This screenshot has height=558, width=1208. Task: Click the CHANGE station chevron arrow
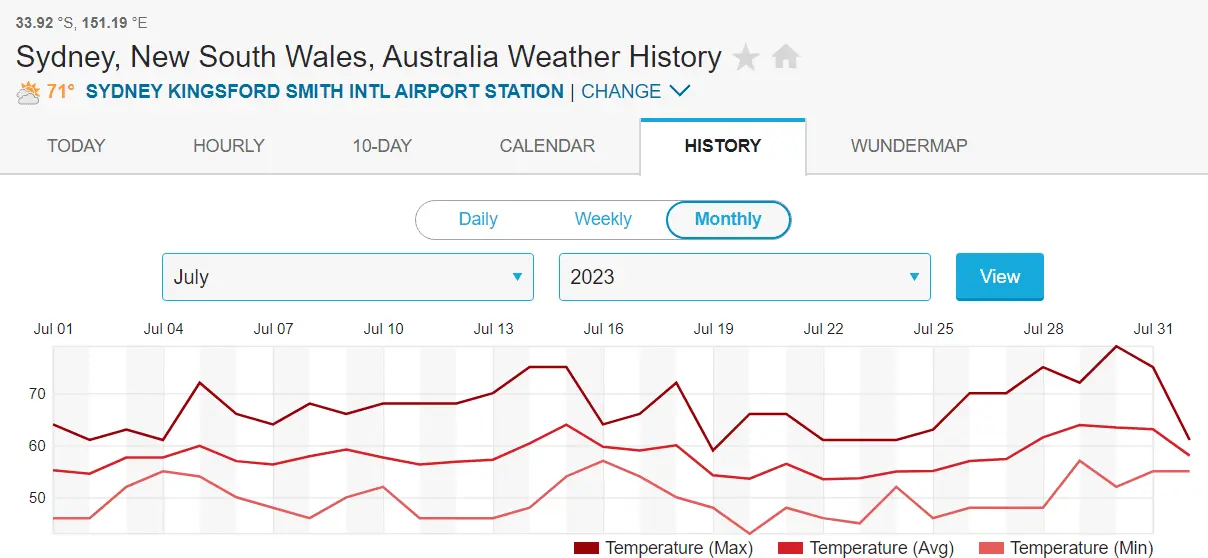[680, 91]
